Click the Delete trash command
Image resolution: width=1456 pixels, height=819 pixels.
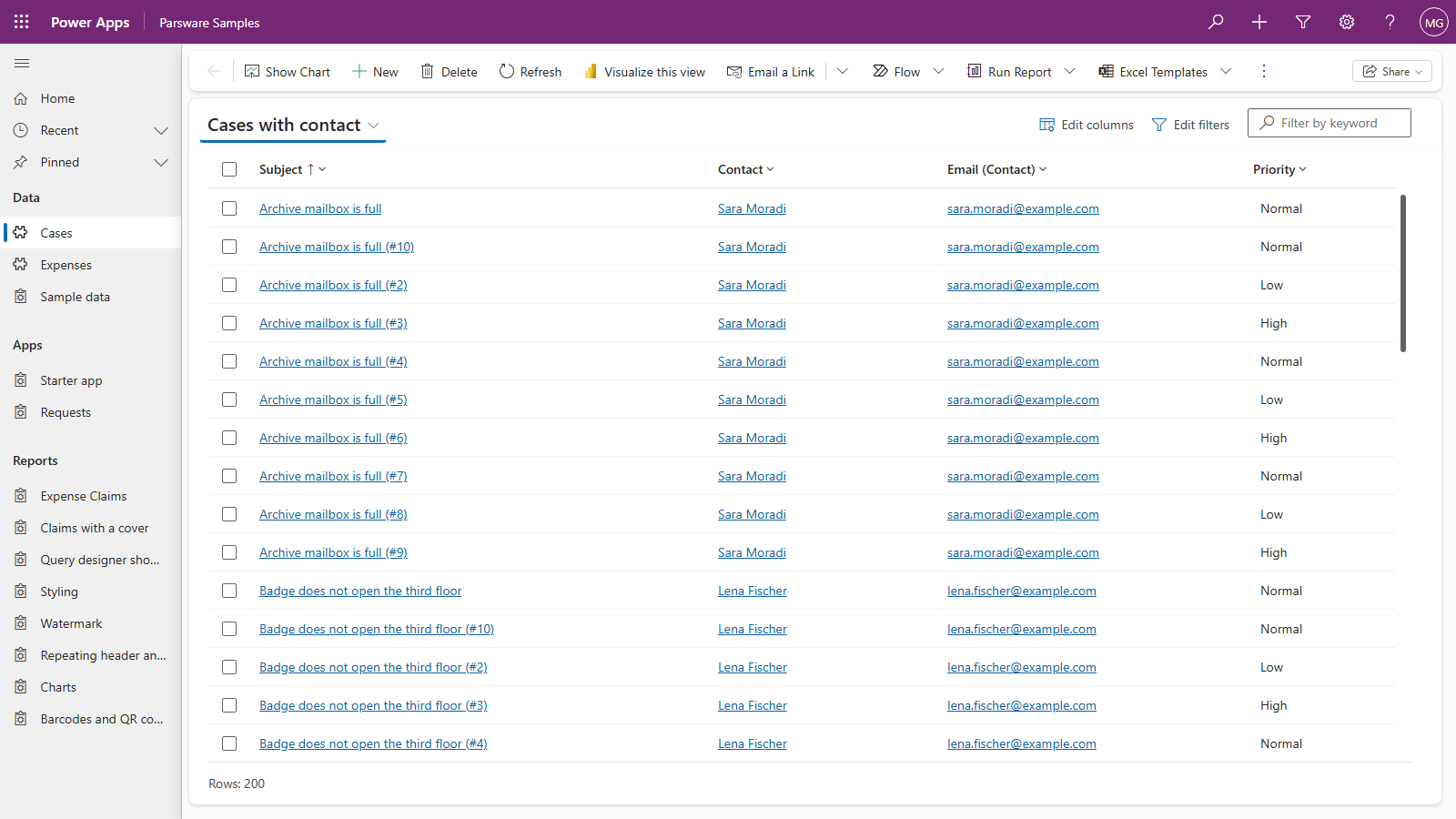449,71
